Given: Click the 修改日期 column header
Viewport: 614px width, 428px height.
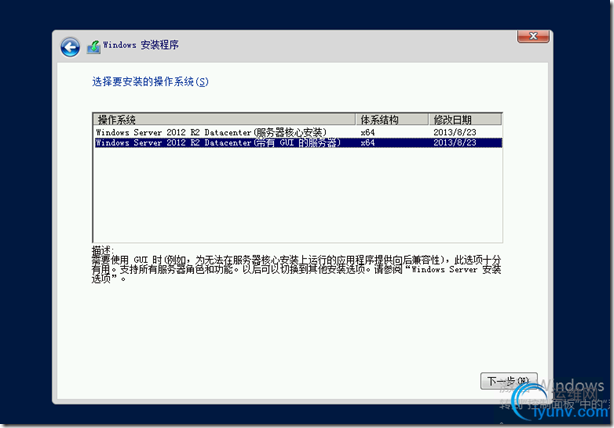Looking at the screenshot, I should 465,119.
